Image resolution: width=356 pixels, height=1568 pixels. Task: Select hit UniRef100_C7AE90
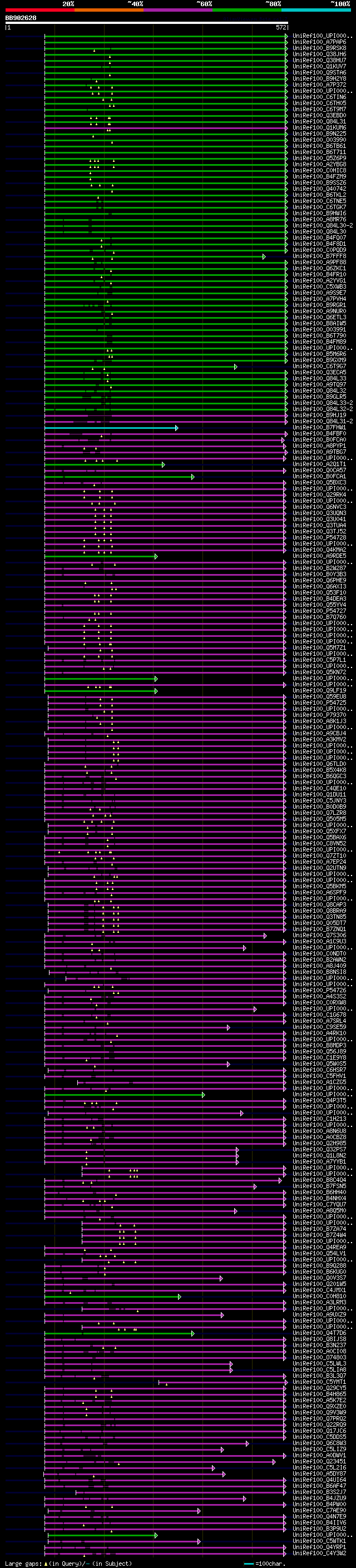coord(319,1511)
